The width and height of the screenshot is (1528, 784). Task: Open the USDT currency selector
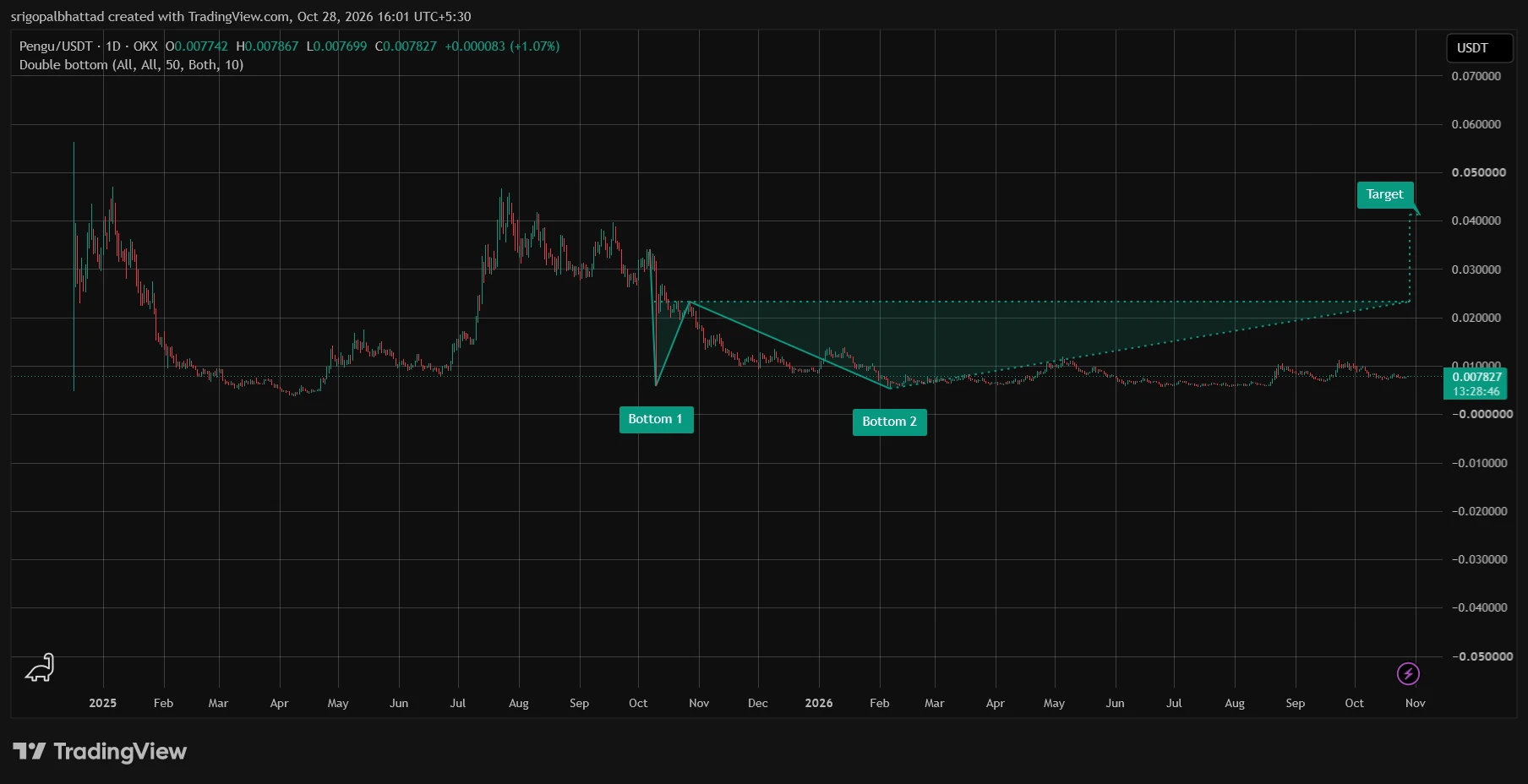pos(1479,48)
